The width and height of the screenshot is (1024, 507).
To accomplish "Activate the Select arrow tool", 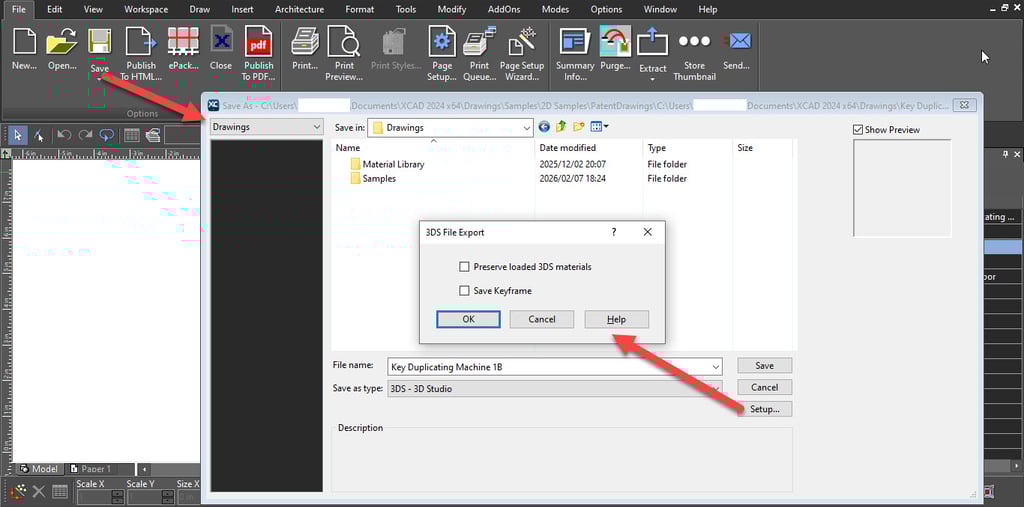I will tap(18, 135).
